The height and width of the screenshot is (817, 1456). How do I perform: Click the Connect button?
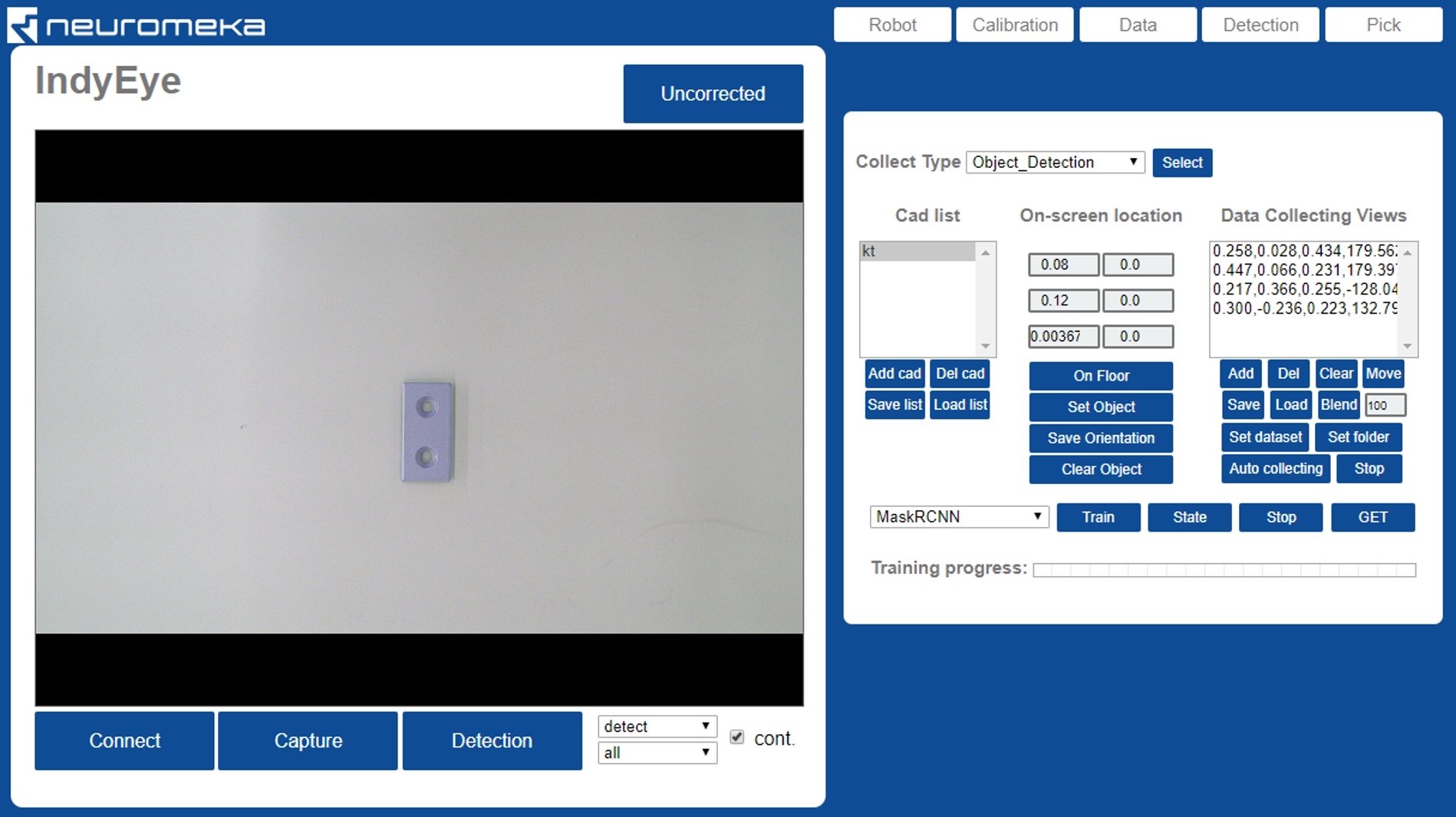click(x=124, y=740)
